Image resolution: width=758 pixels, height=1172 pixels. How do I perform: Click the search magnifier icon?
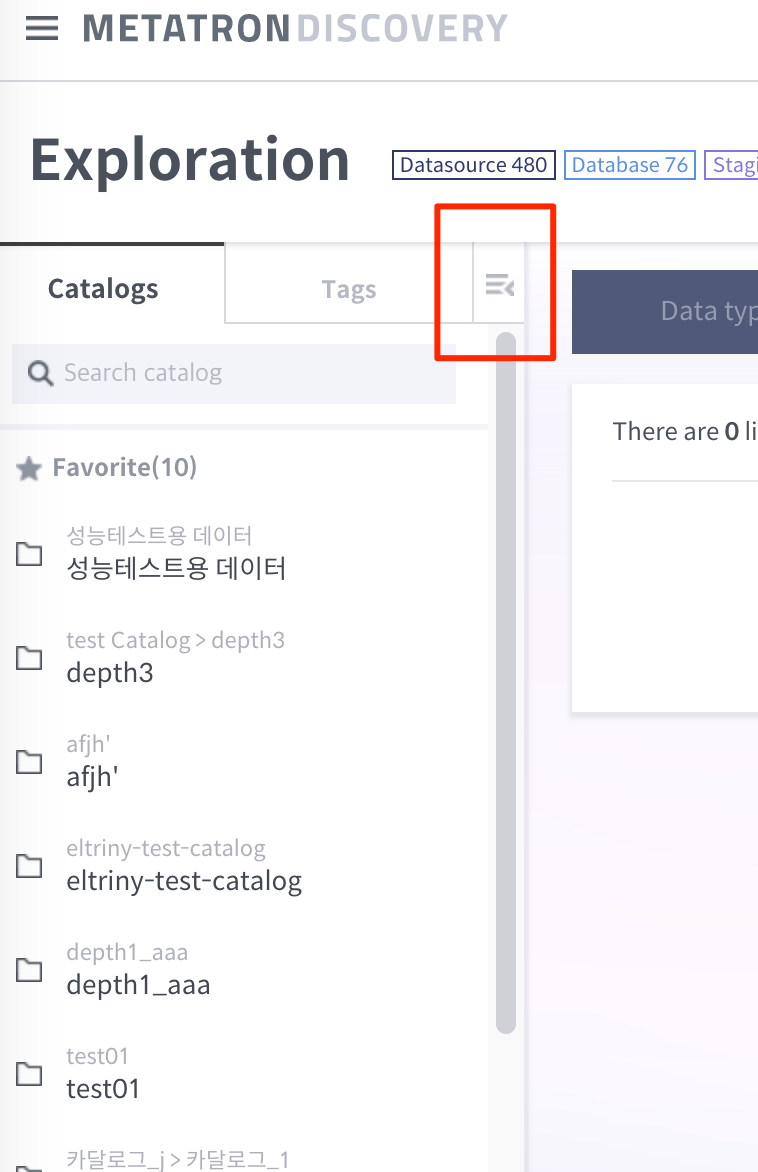tap(40, 372)
